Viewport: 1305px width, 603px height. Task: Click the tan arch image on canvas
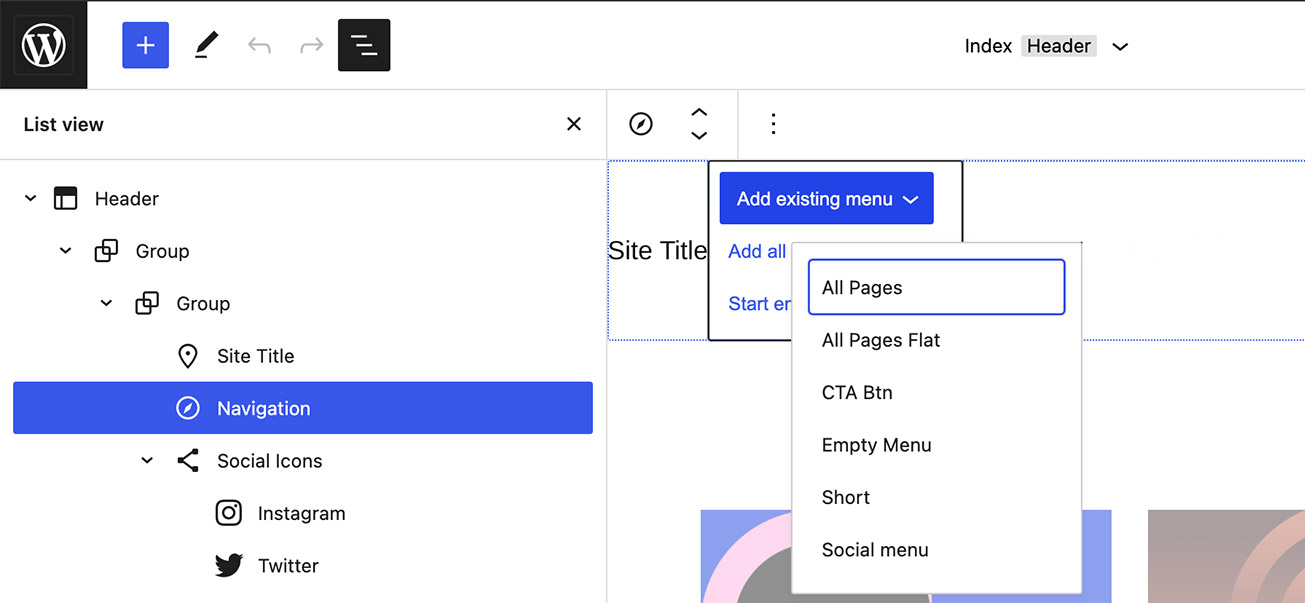pyautogui.click(x=1226, y=556)
